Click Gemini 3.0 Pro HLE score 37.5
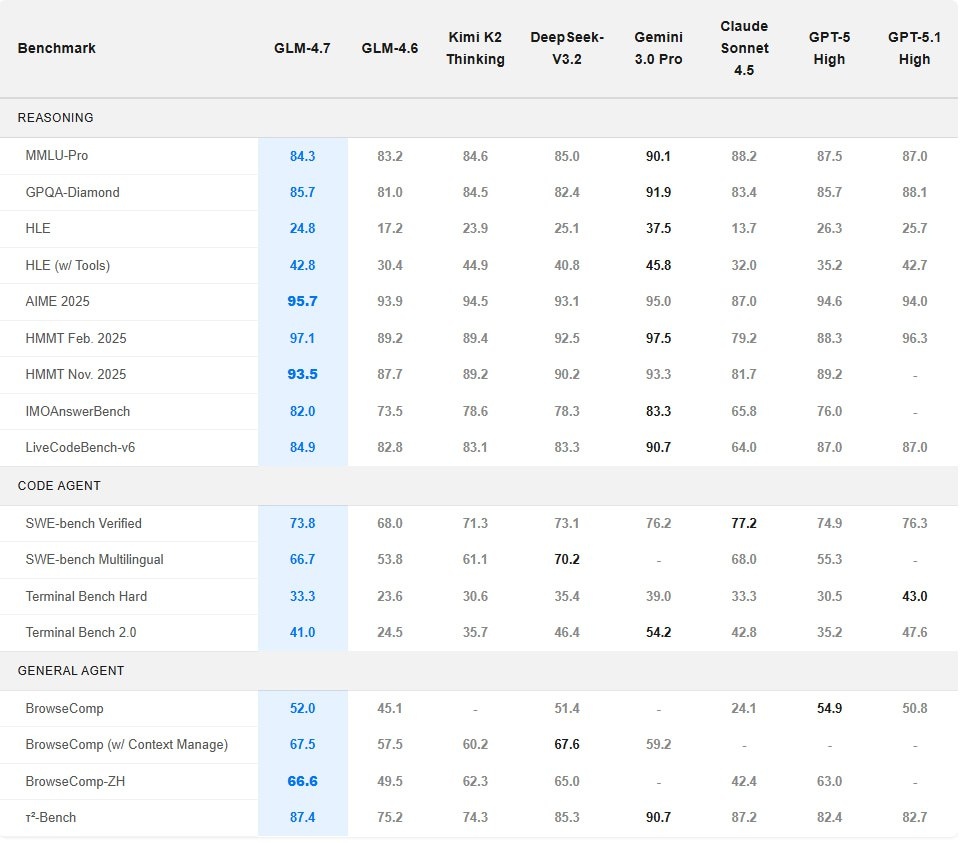The image size is (963, 843). coord(658,228)
